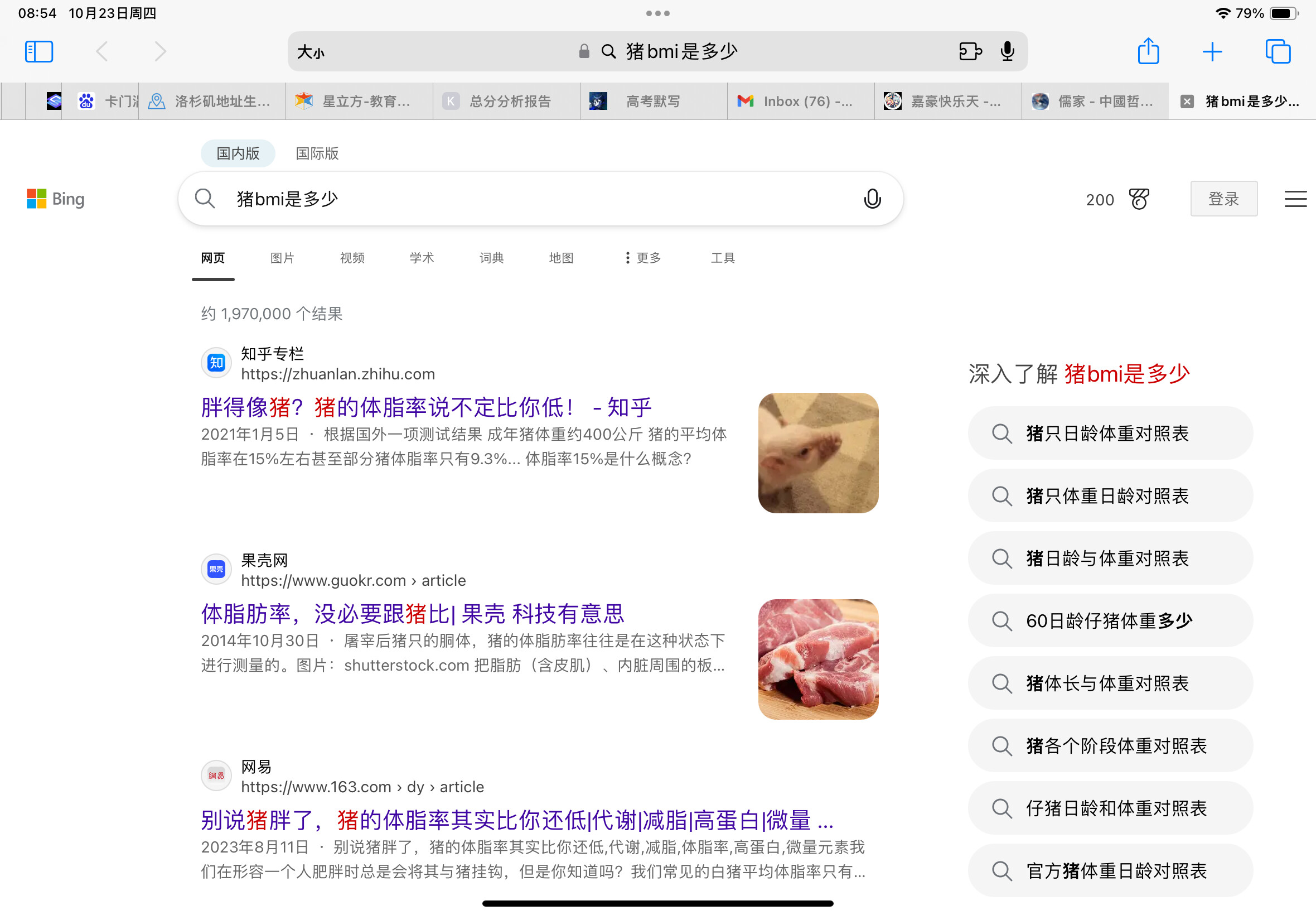The image size is (1316, 915).
Task: Open Bing rewards medal icon
Action: [1138, 199]
